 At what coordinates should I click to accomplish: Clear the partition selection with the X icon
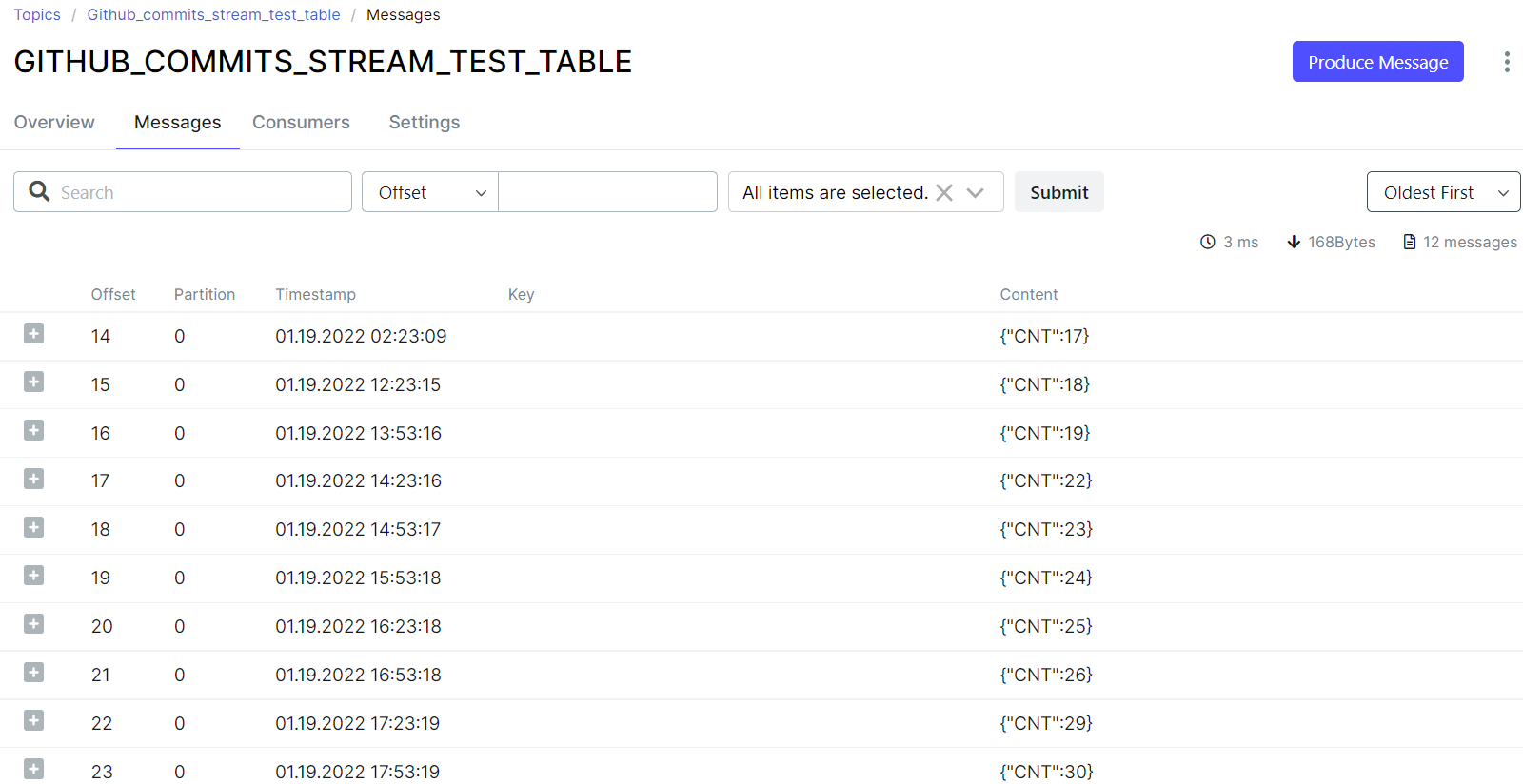[x=943, y=191]
